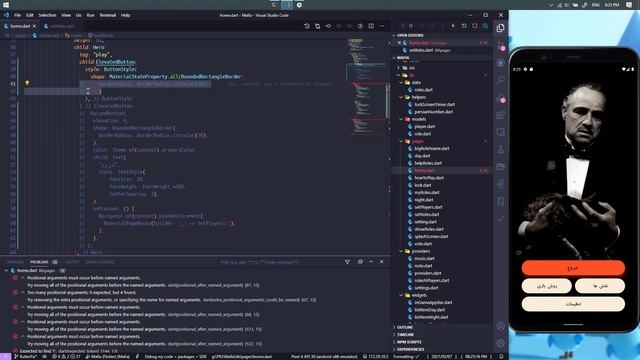This screenshot has width=640, height=360.
Task: Collapse home.dart group in Problems panel
Action: point(6,270)
